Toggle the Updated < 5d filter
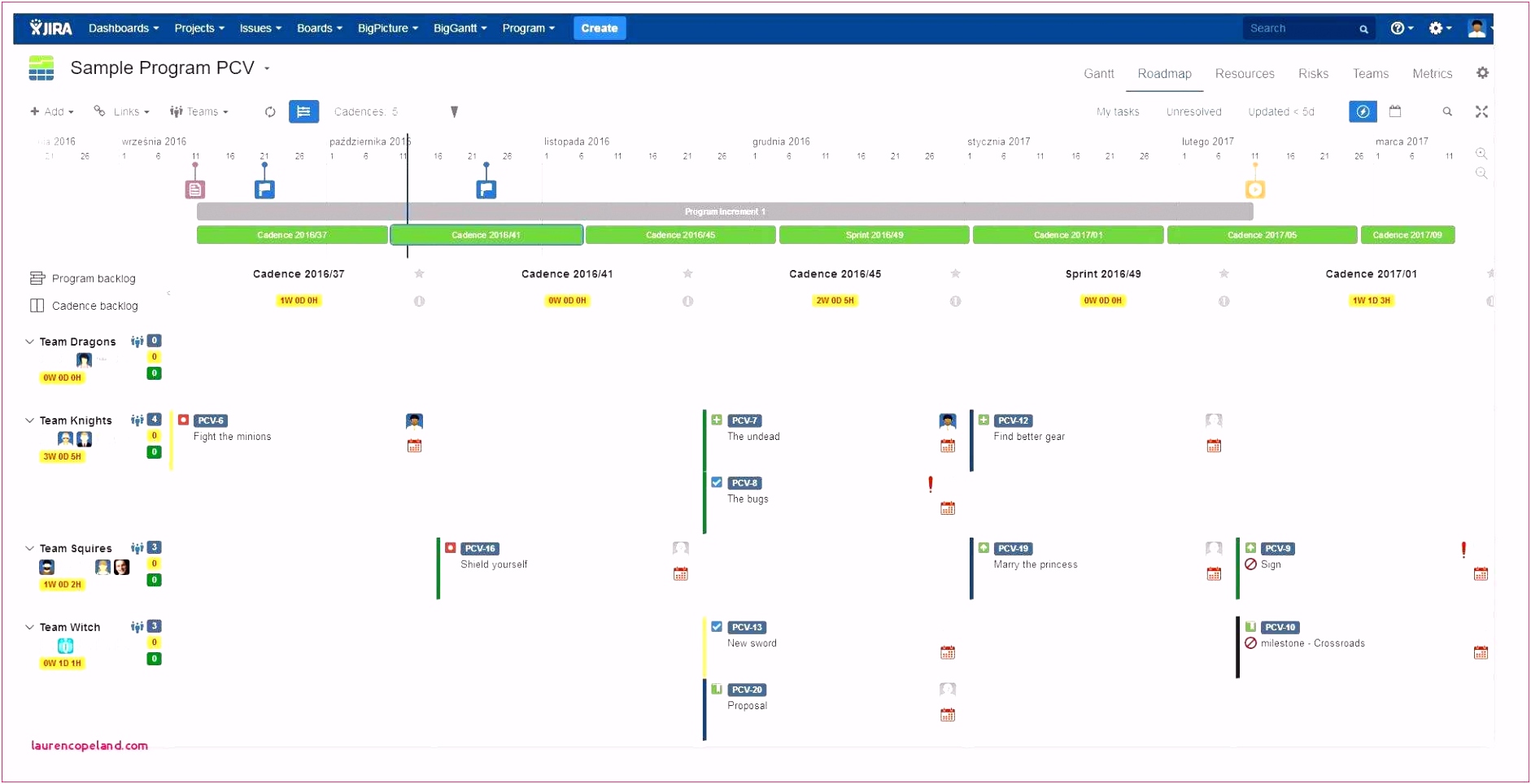The width and height of the screenshot is (1531, 784). (1281, 111)
